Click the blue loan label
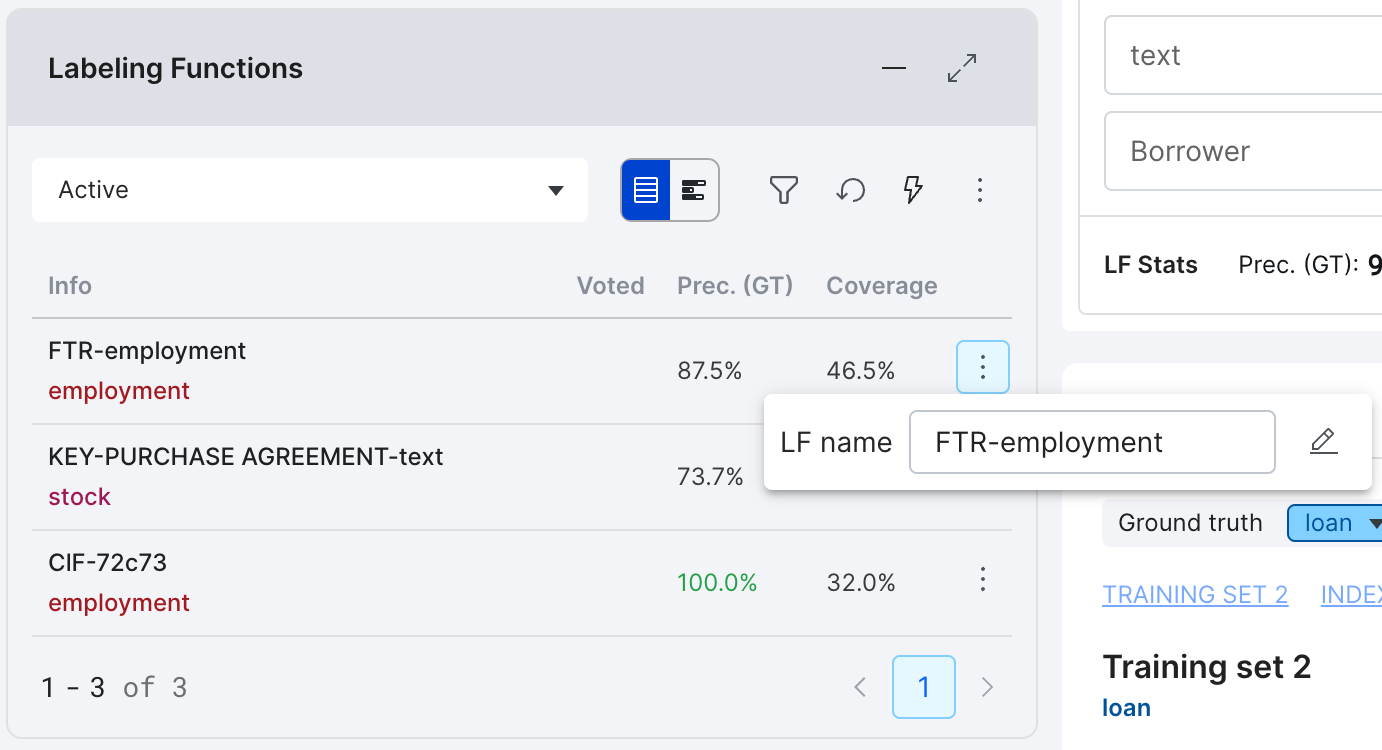1382x750 pixels. 1126,708
